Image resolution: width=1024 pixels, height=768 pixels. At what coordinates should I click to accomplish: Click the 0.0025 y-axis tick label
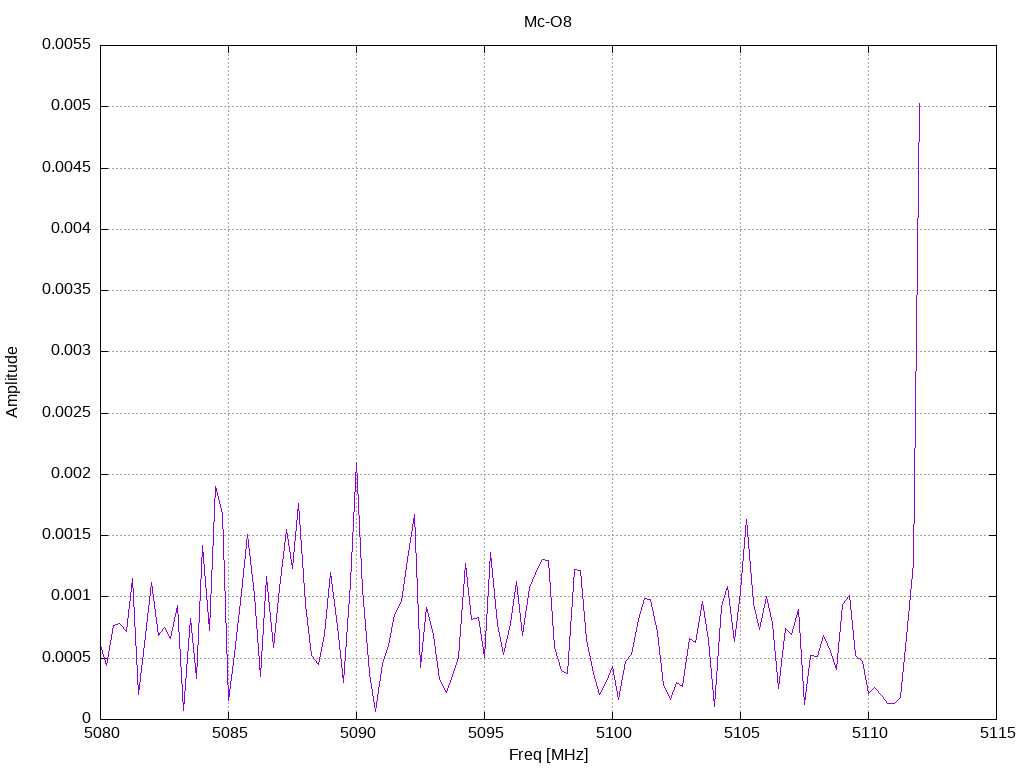pyautogui.click(x=66, y=413)
